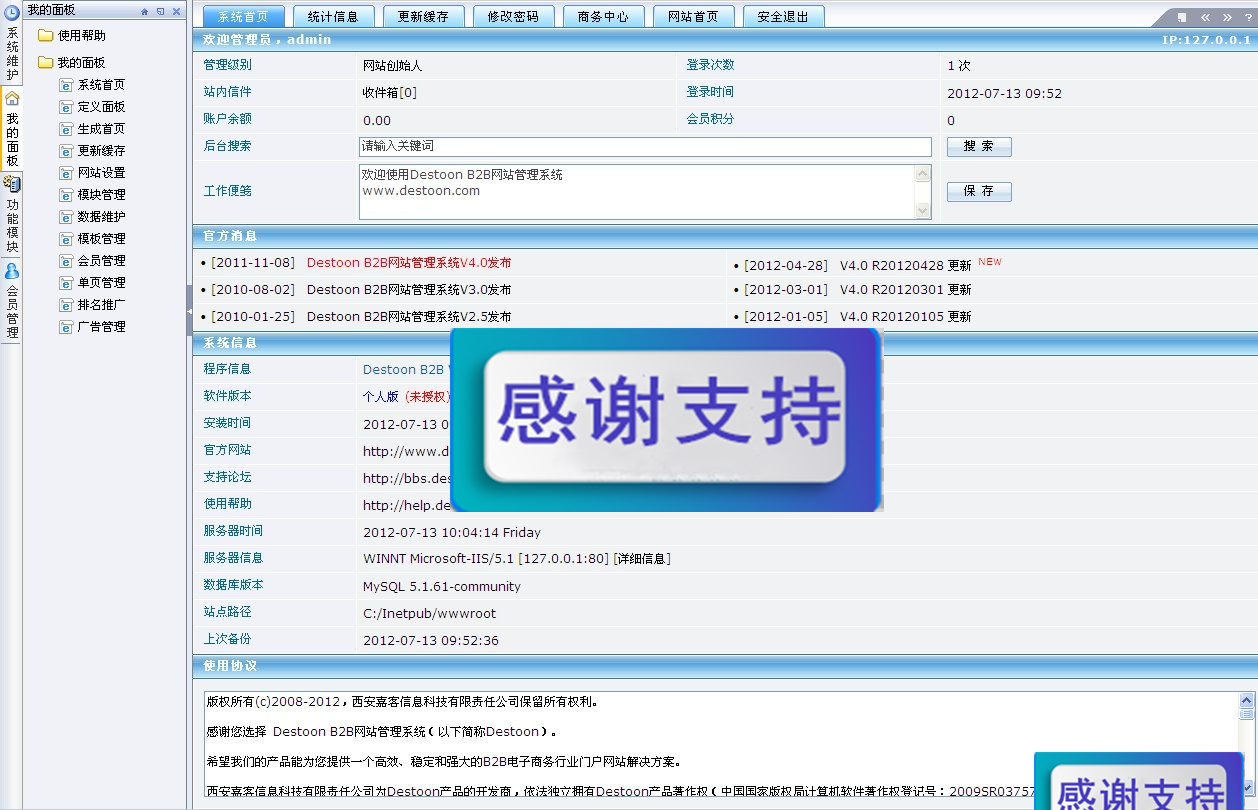Click the login time 2012-07-13 09:52
This screenshot has height=810, width=1258.
pyautogui.click(x=1005, y=94)
